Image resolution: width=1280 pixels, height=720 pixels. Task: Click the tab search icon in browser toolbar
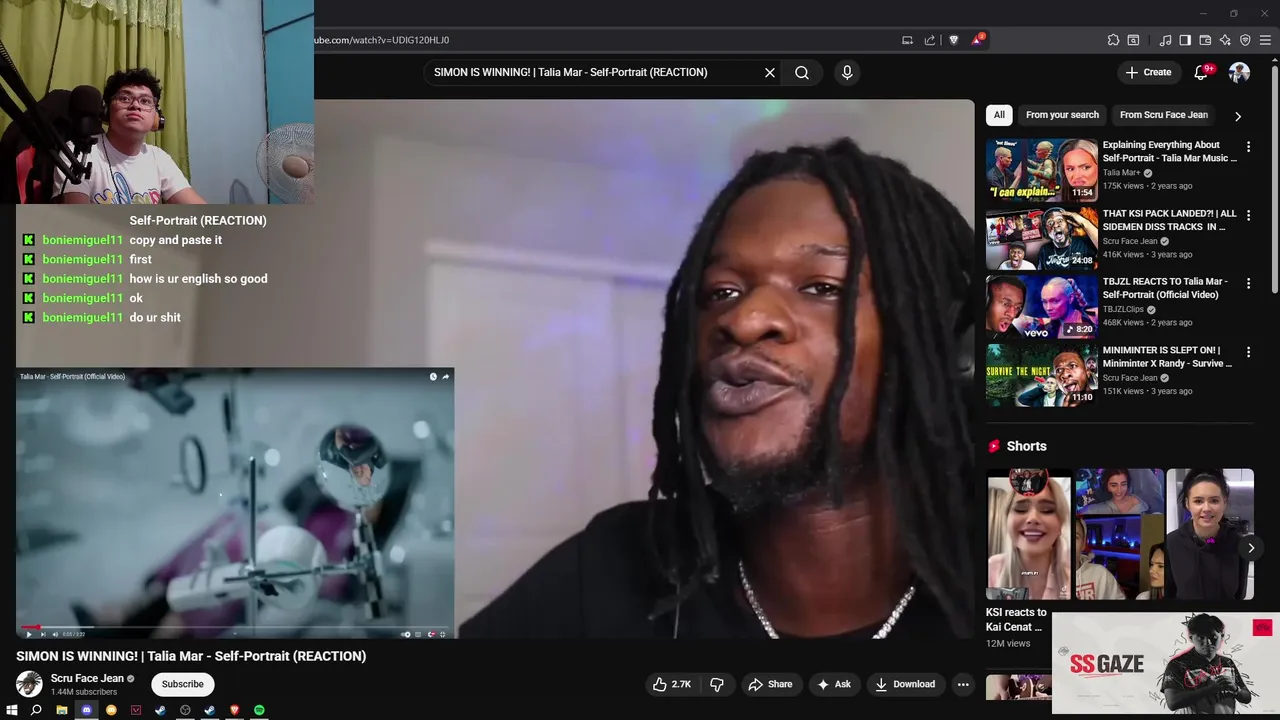tap(1133, 40)
